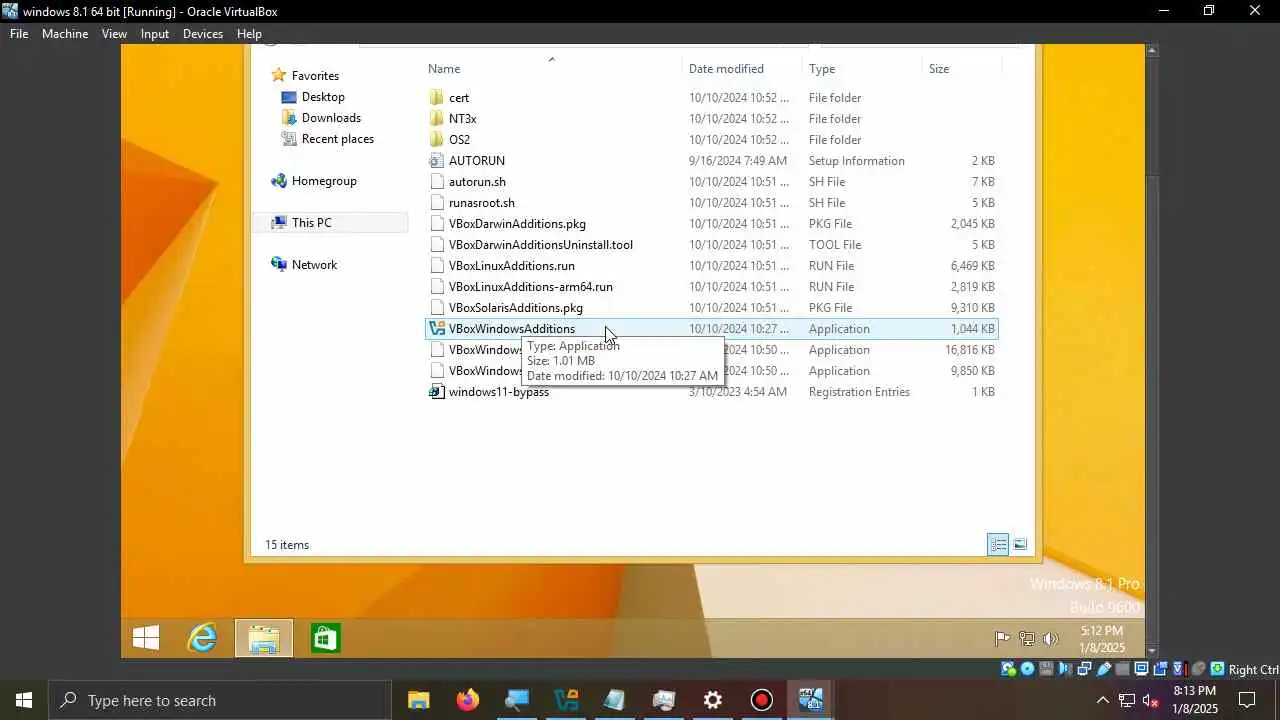Open the Help menu

coord(249,34)
